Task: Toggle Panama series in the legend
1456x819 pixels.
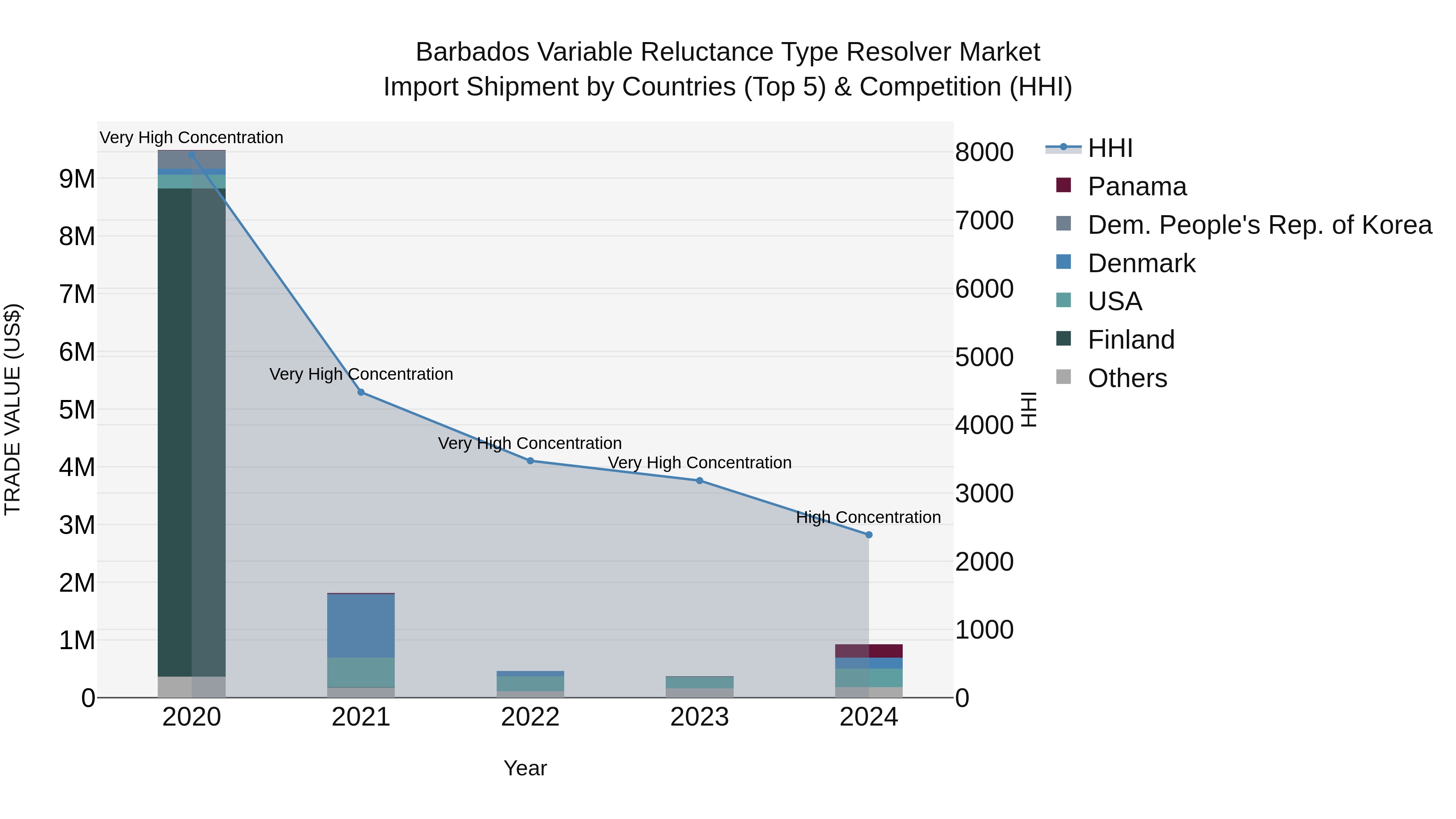Action: pos(1122,186)
